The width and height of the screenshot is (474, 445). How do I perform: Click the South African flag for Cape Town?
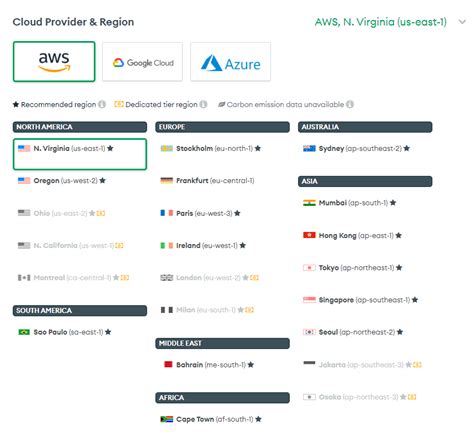[x=167, y=419]
